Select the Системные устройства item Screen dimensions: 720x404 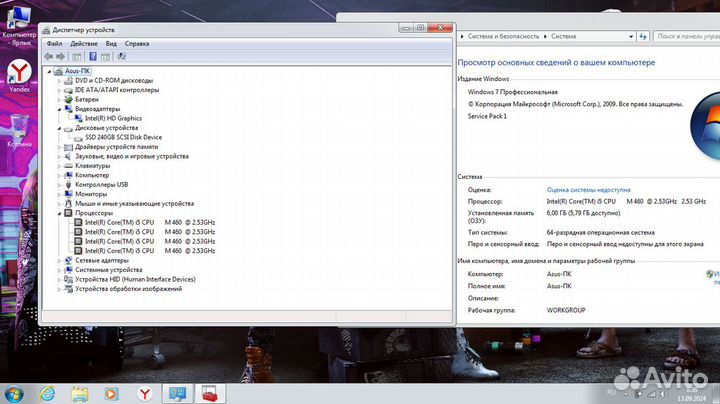(x=108, y=270)
